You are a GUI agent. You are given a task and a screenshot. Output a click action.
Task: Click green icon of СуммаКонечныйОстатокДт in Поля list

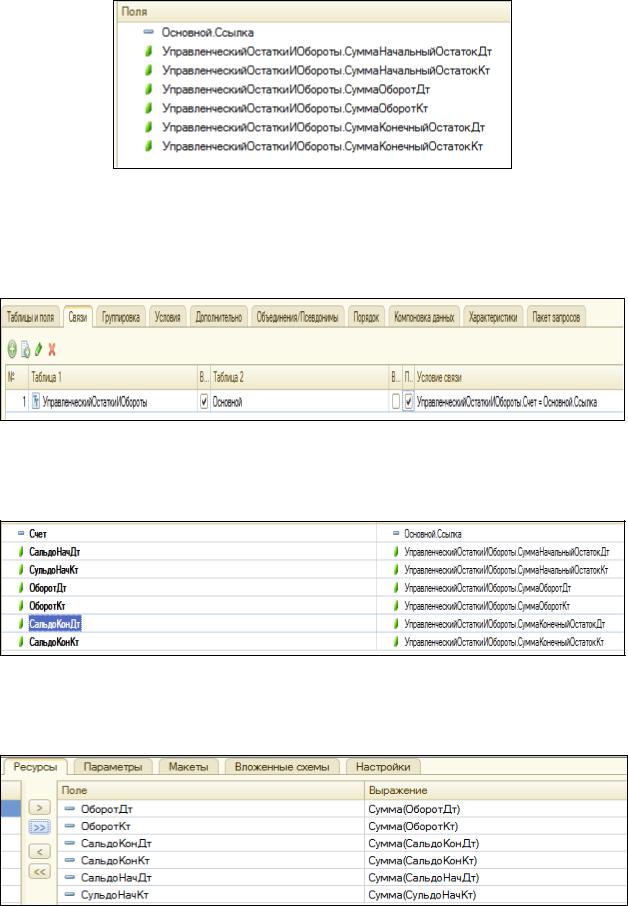tap(148, 127)
